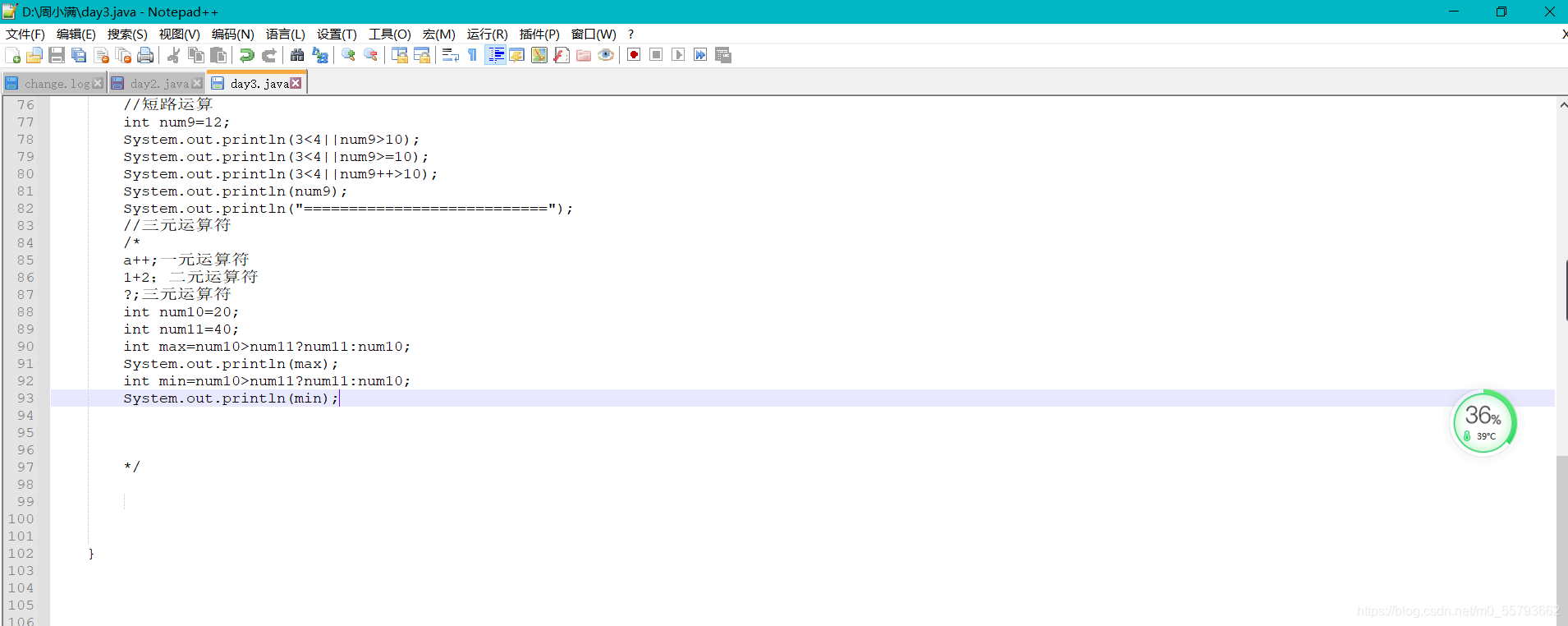Toggle the monitoring eye icon
Image resolution: width=1568 pixels, height=626 pixels.
click(x=606, y=55)
